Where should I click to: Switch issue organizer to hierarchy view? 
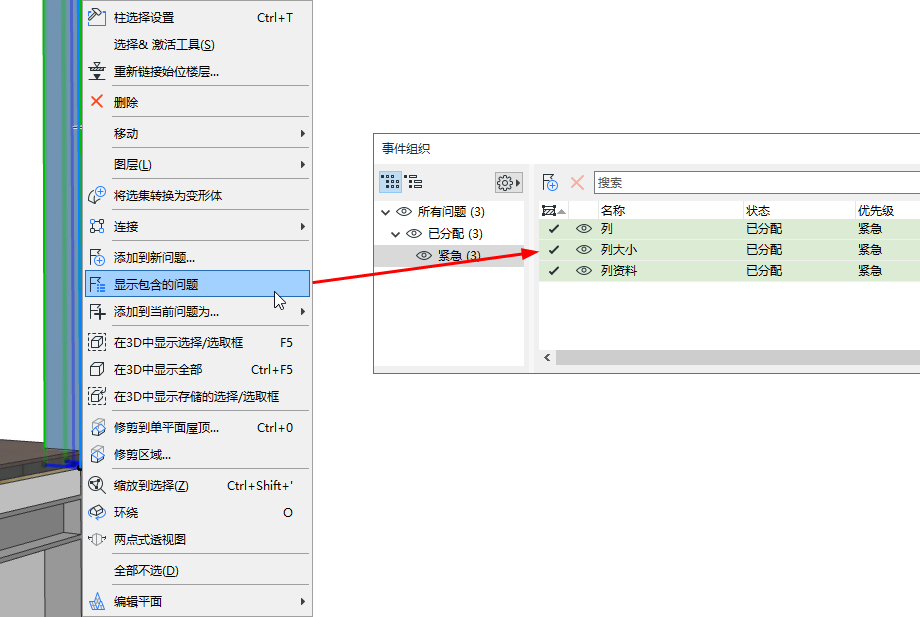(414, 182)
